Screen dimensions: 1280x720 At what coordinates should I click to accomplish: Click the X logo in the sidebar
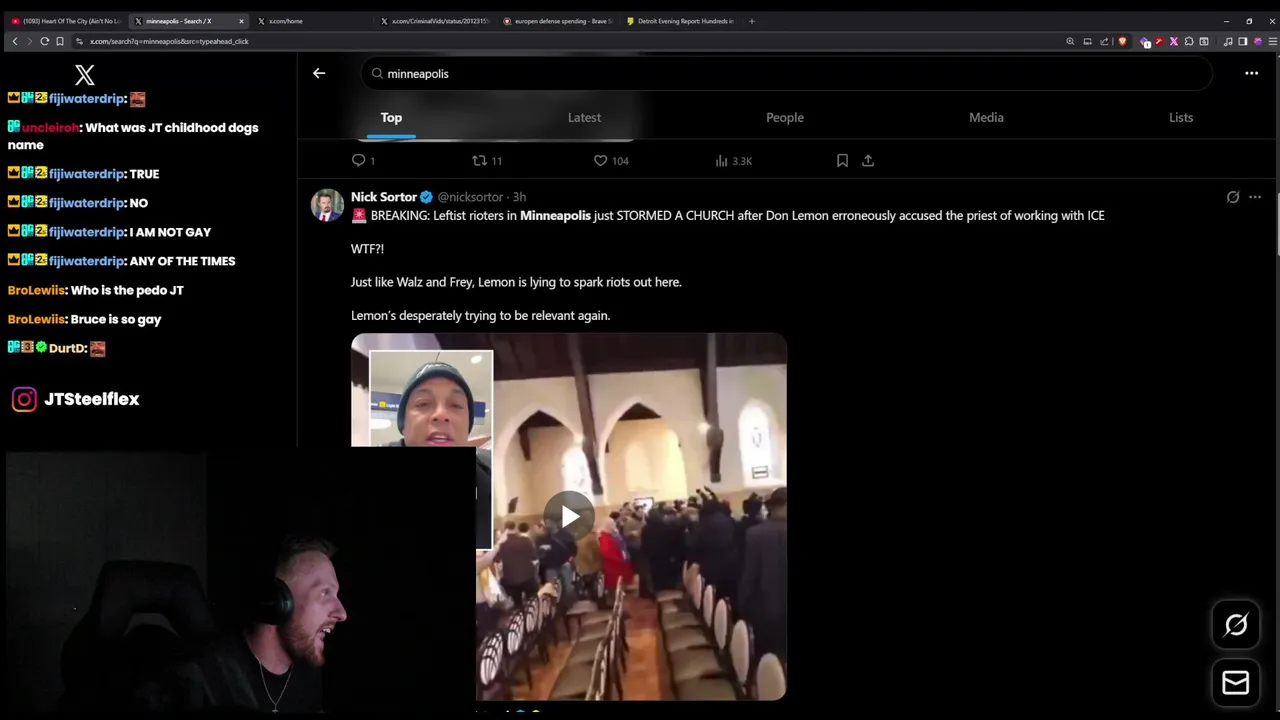85,74
